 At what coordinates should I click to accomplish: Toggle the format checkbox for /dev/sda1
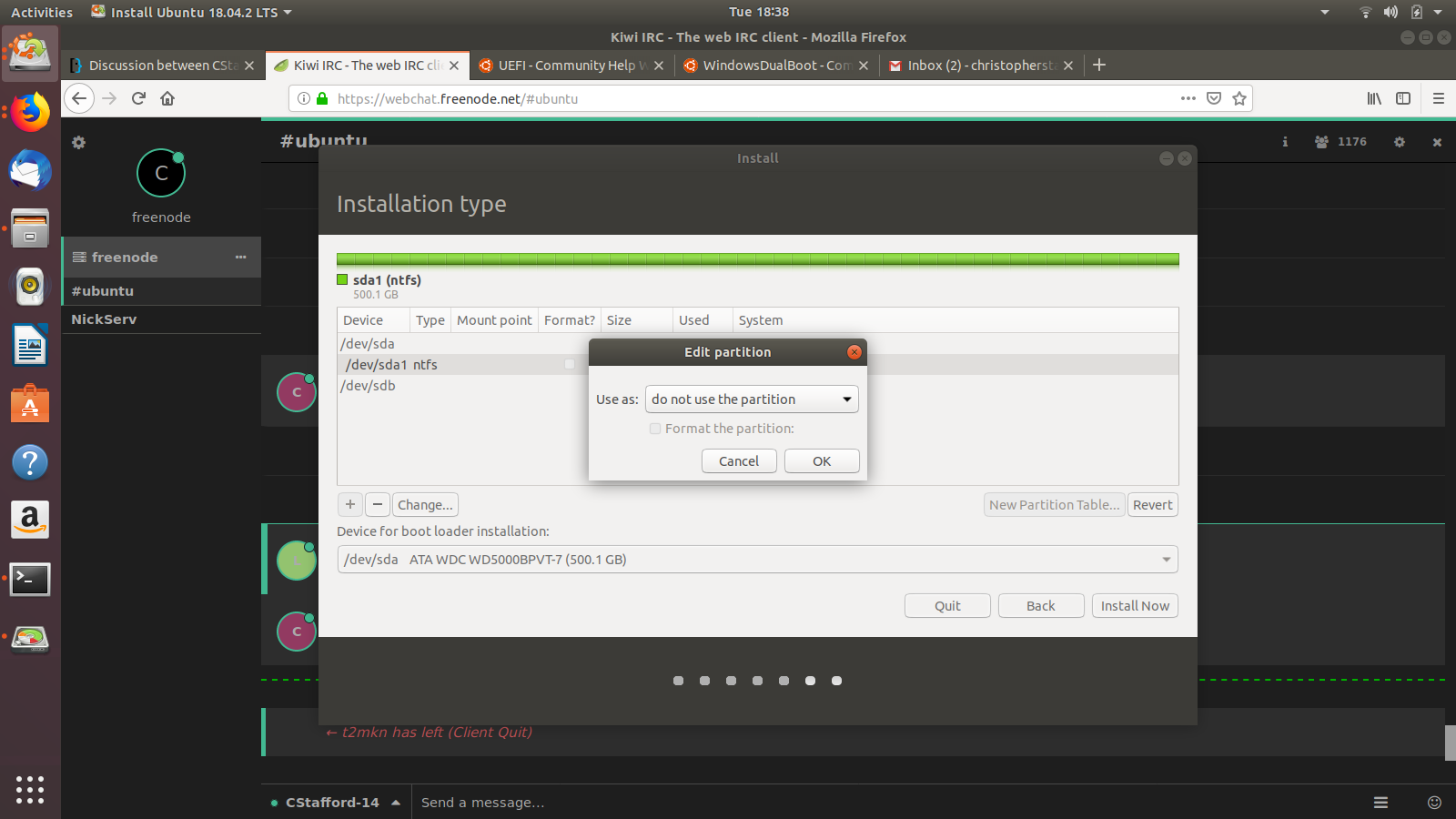(x=570, y=364)
